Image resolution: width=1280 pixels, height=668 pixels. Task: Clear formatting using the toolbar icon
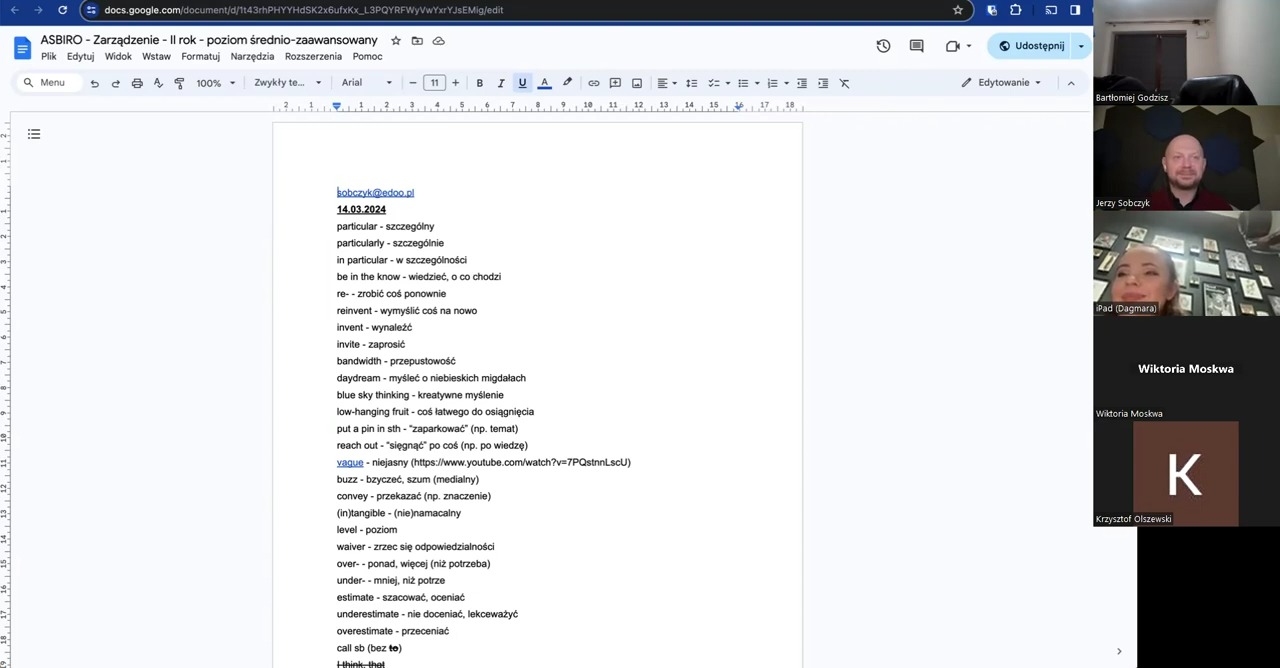tap(844, 83)
